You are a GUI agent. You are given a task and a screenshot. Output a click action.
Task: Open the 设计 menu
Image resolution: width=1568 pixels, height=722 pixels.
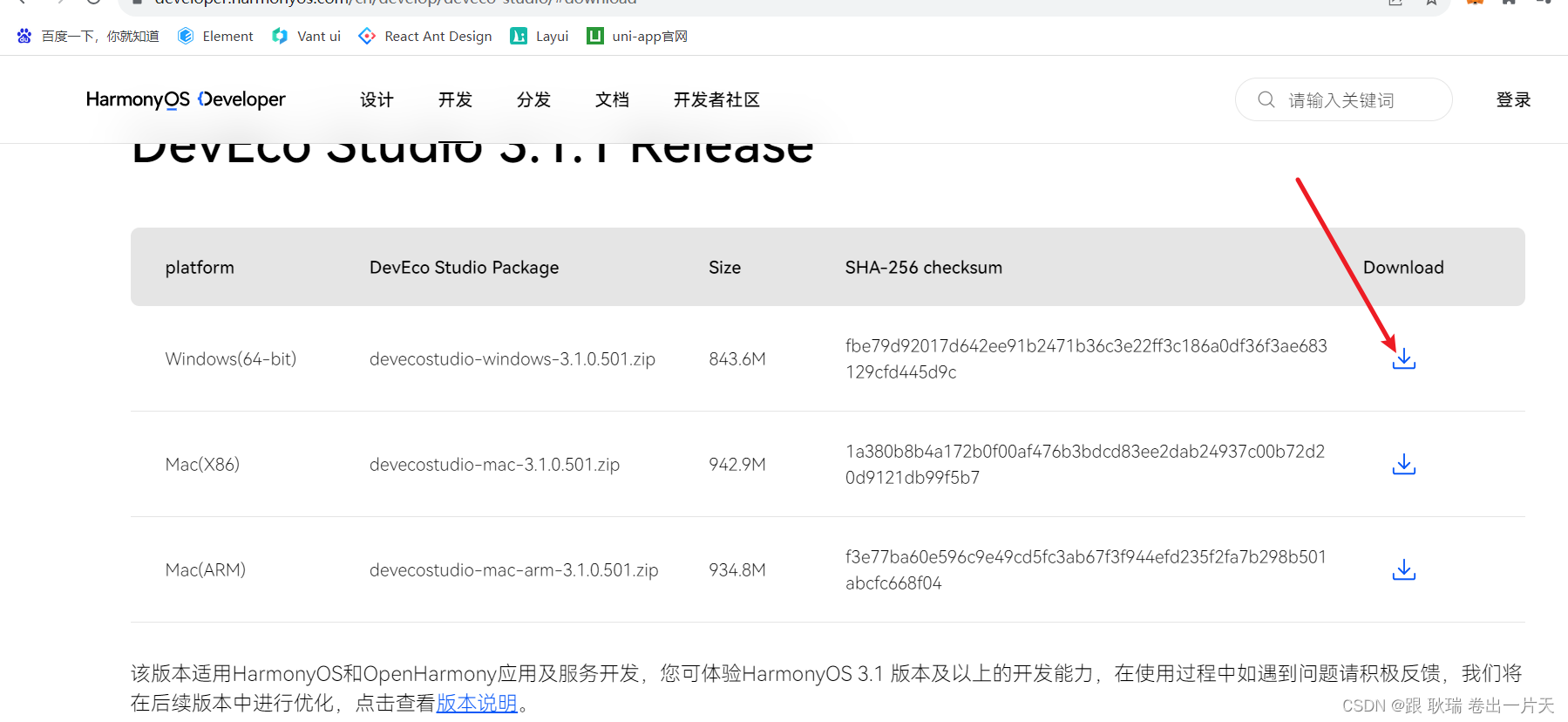[x=377, y=99]
